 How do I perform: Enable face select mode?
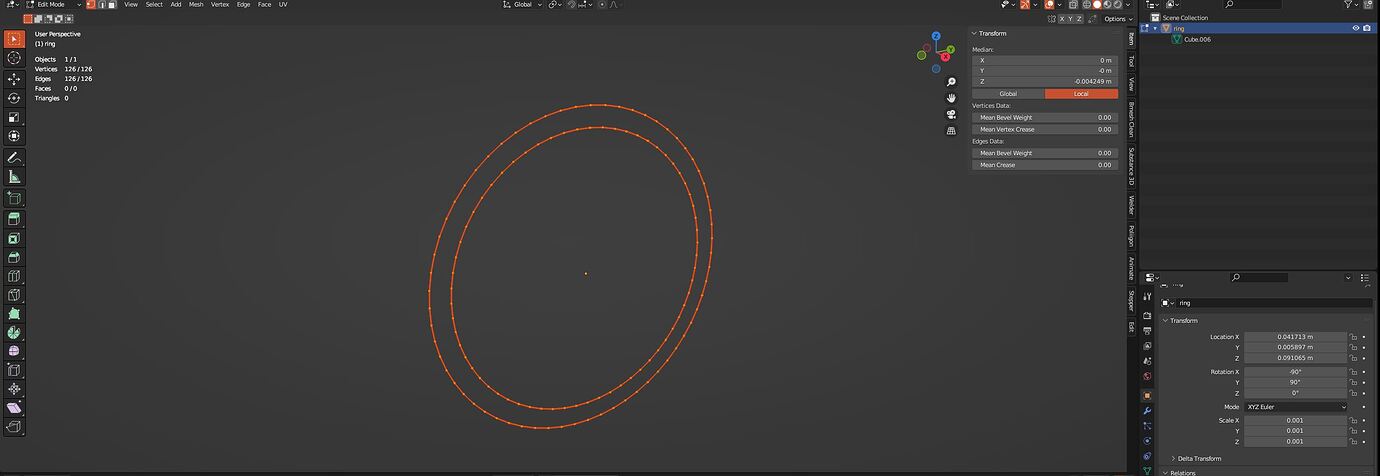(x=111, y=5)
